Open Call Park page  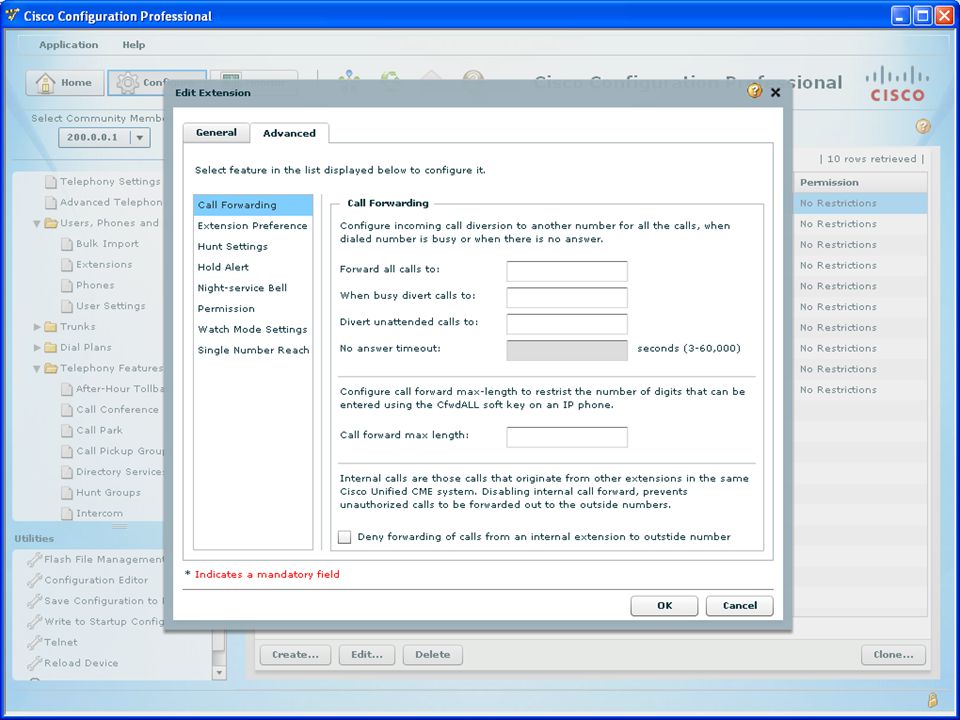coord(92,430)
